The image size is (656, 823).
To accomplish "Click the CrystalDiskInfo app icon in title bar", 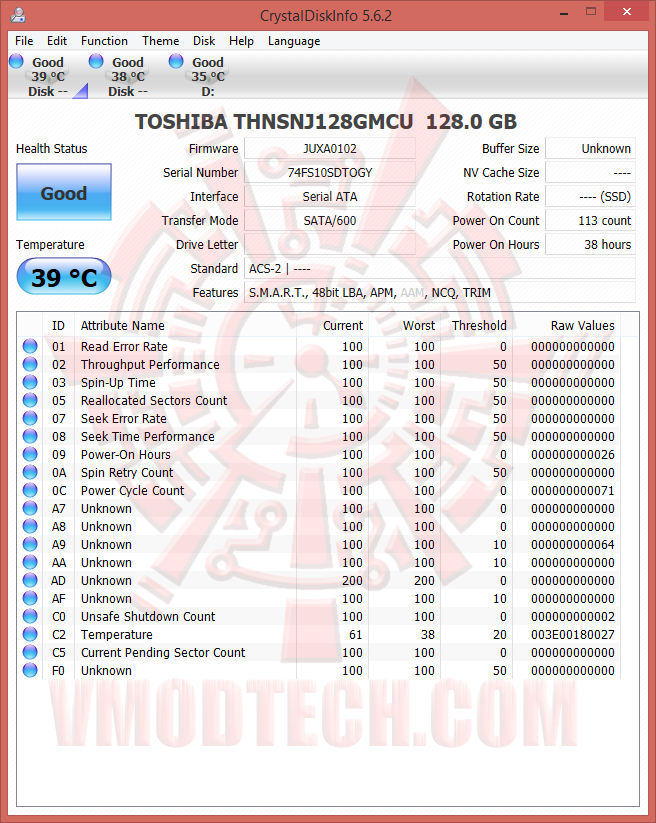I will point(18,15).
